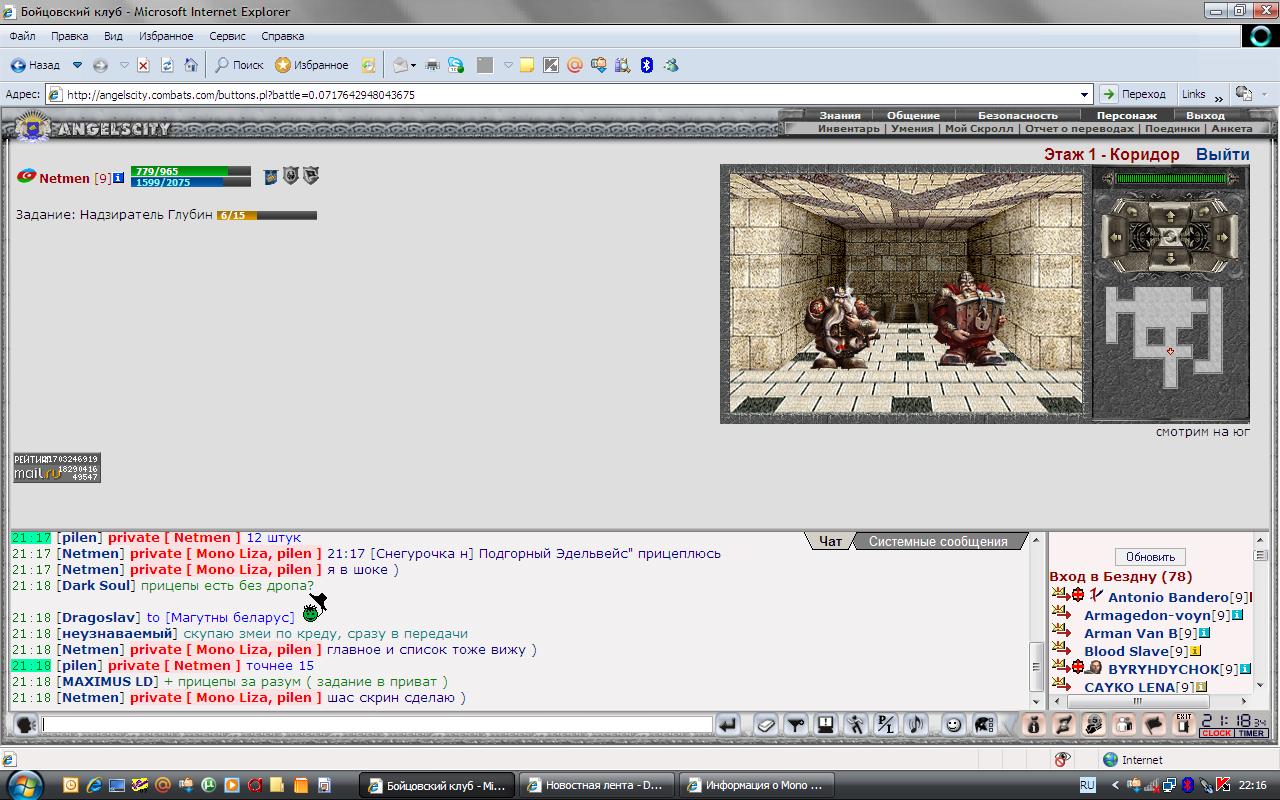Image resolution: width=1280 pixels, height=800 pixels.
Task: Open the Back history dropdown arrow
Action: tap(77, 65)
